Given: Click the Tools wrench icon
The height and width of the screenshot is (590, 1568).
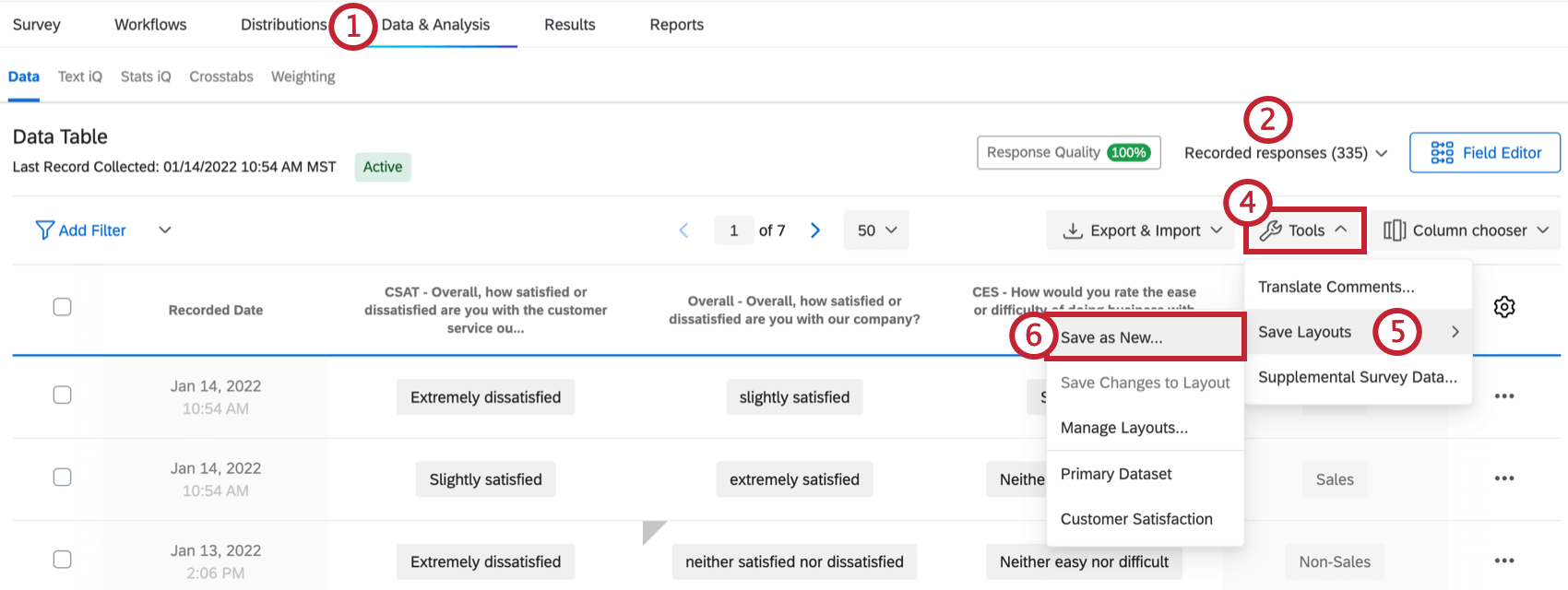Looking at the screenshot, I should 1271,230.
